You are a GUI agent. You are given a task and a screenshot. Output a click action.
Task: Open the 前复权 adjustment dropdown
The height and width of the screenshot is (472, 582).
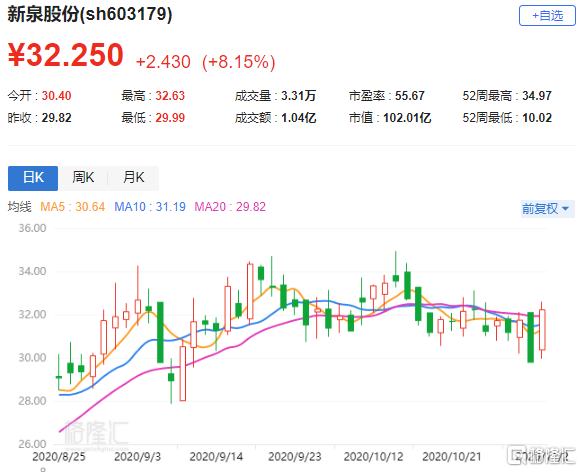coord(547,209)
